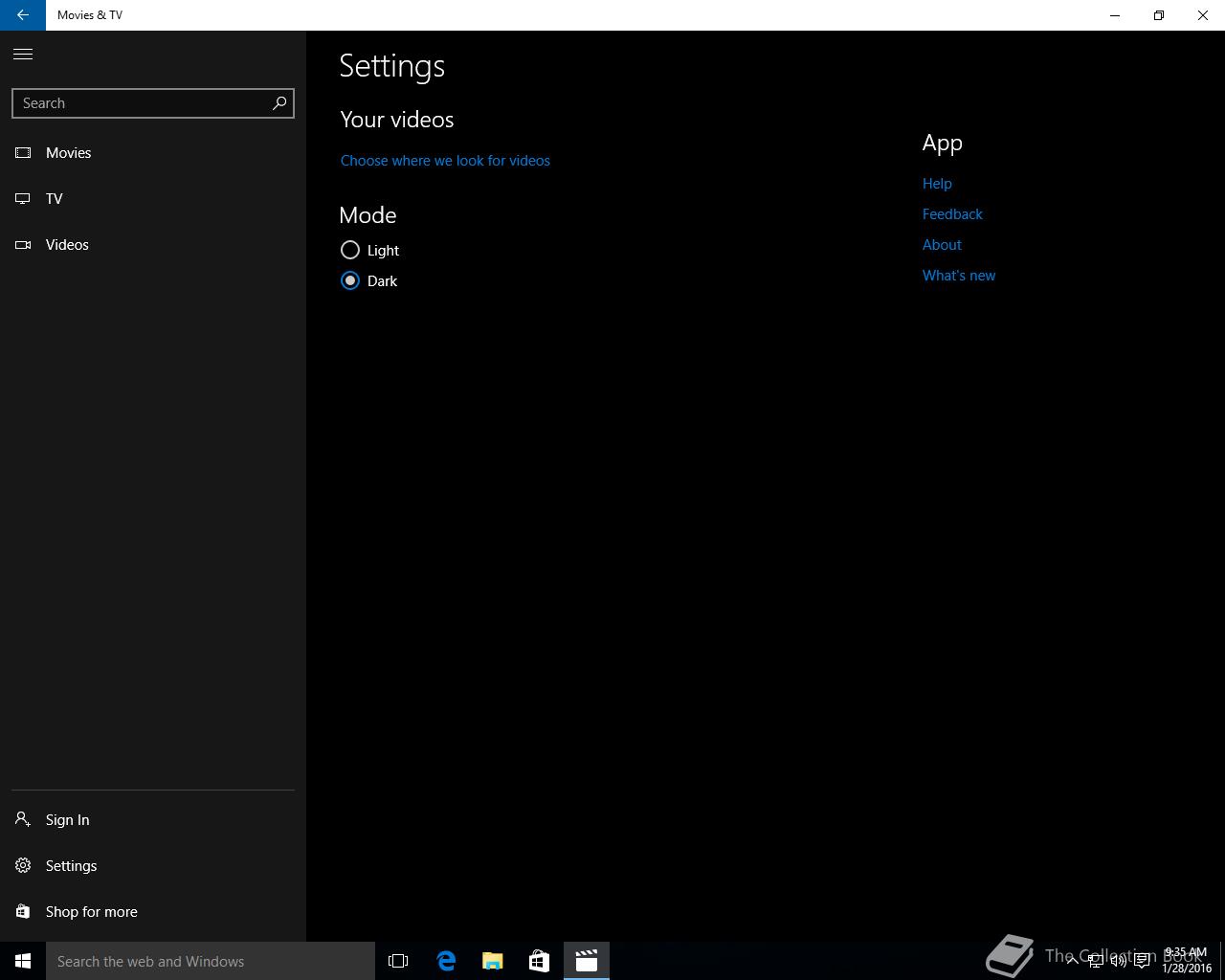Click Search the web and Windows box

click(211, 961)
